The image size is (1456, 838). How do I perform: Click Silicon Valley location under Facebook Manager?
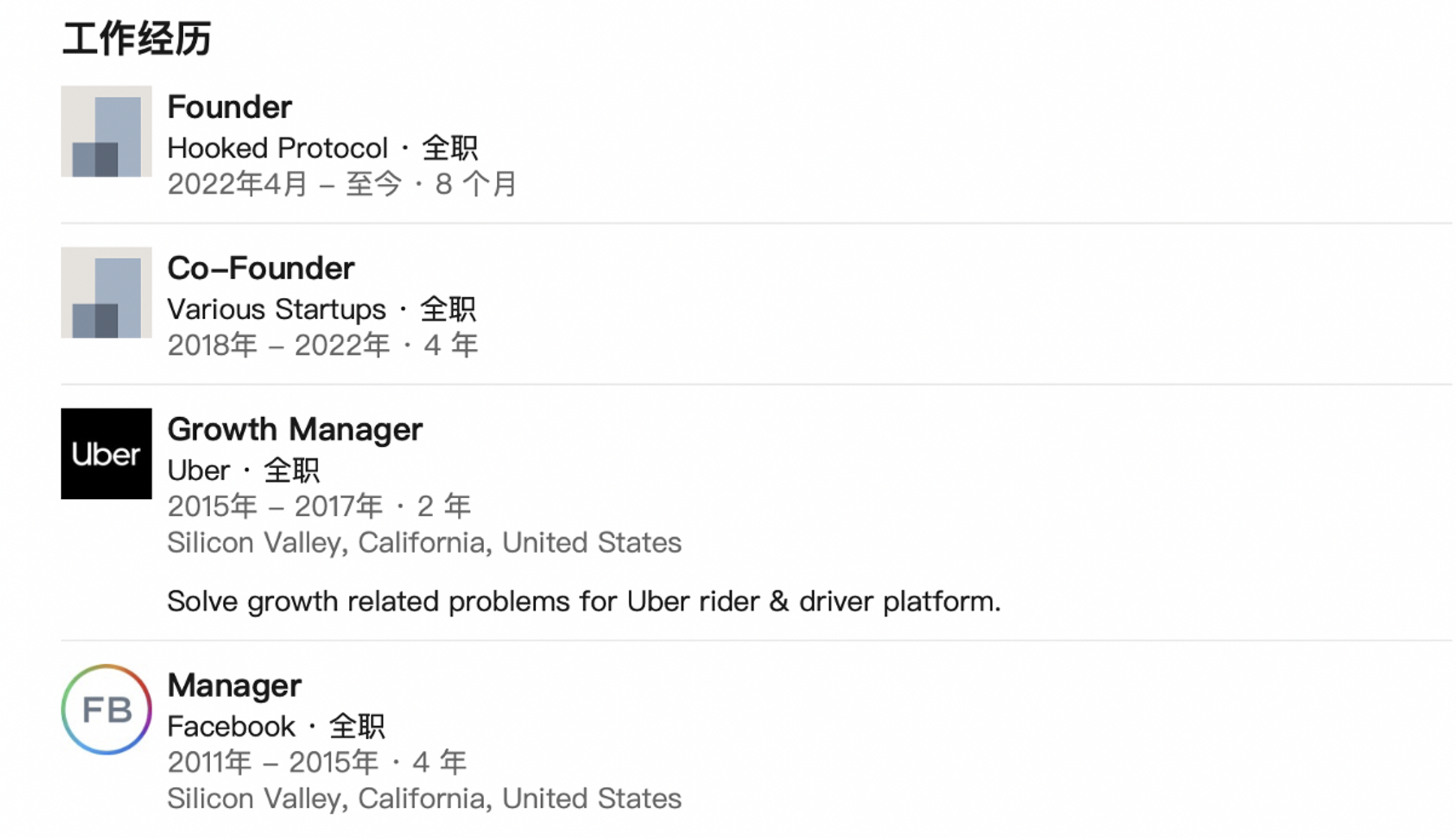coord(424,799)
